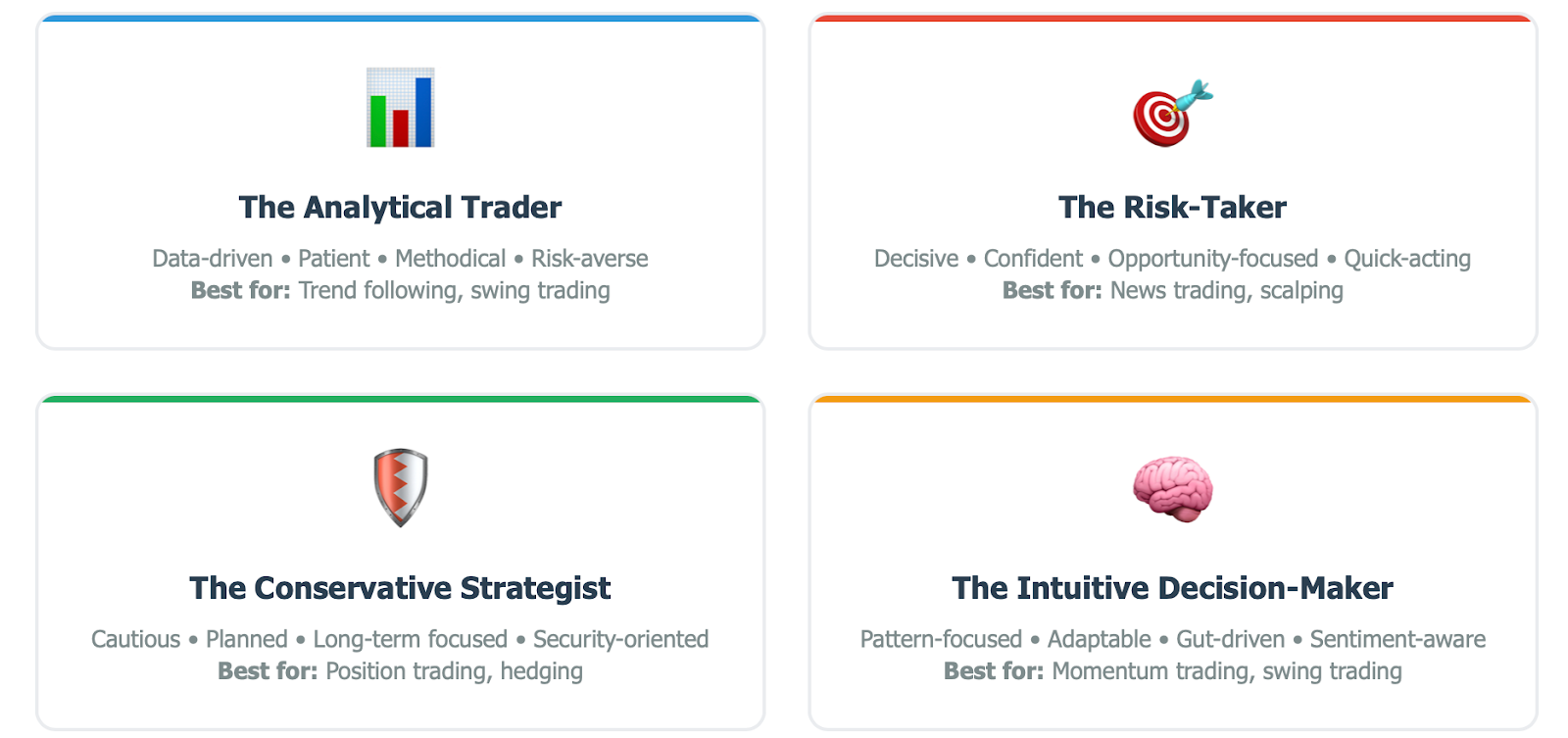Click the green top bar of Conservative card
Image resolution: width=1568 pixels, height=738 pixels.
[400, 399]
